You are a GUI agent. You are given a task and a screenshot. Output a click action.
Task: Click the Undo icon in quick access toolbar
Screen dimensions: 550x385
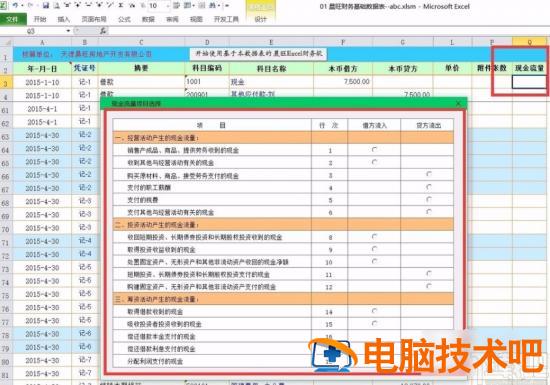[x=15, y=5]
